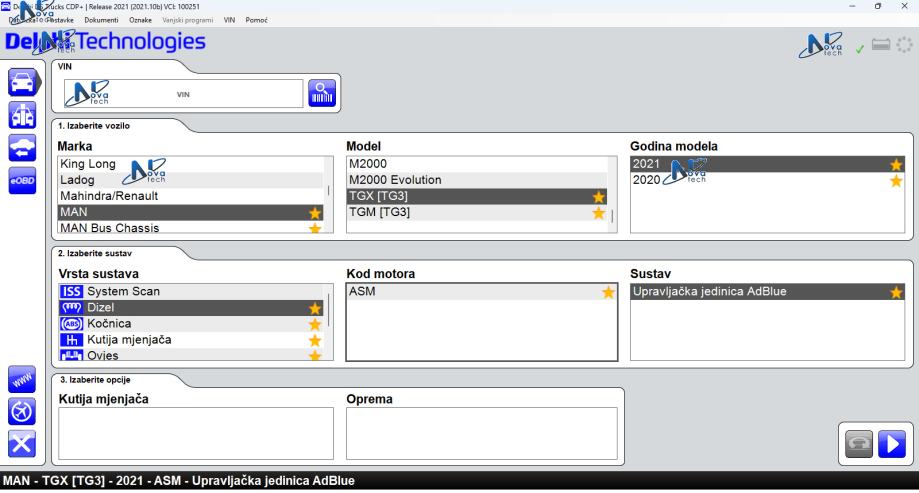Select model year 2021
Image resolution: width=919 pixels, height=493 pixels.
tap(767, 164)
